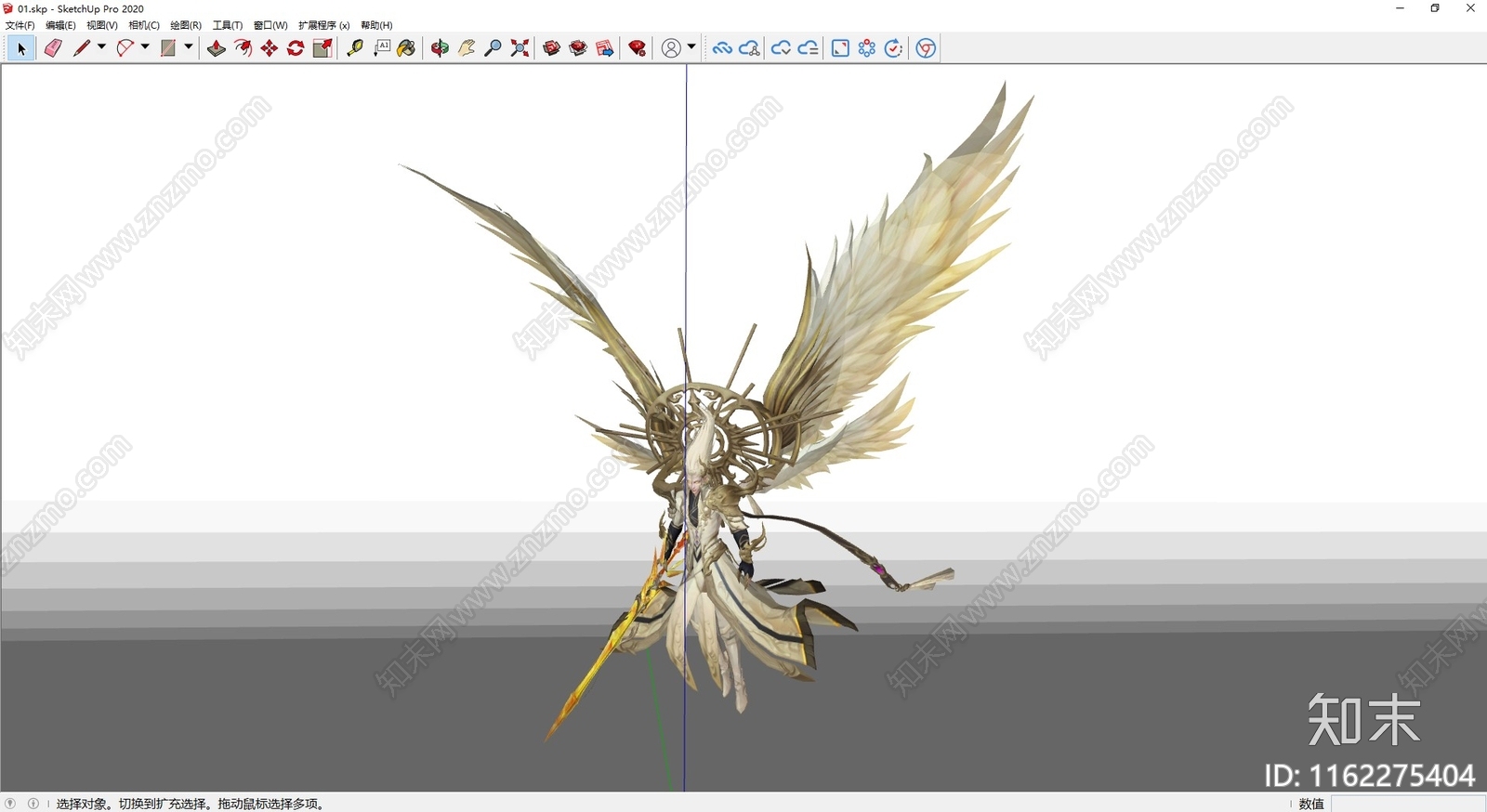This screenshot has height=812, width=1487.
Task: Click the cloud checkmark publish icon
Action: coord(782,48)
